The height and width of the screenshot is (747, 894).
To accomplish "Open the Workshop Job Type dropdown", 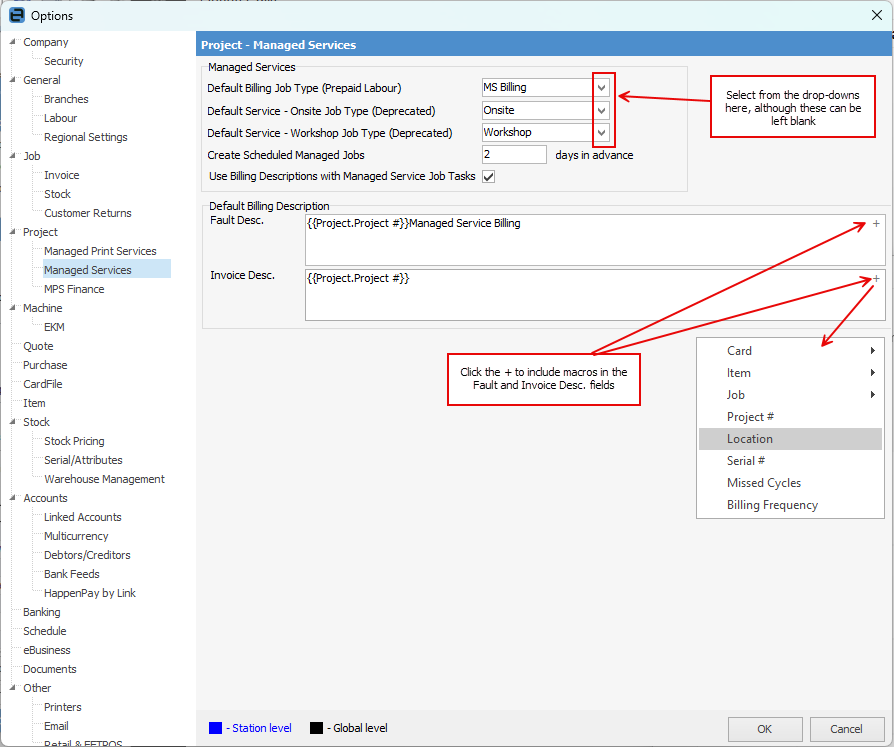I will [602, 133].
